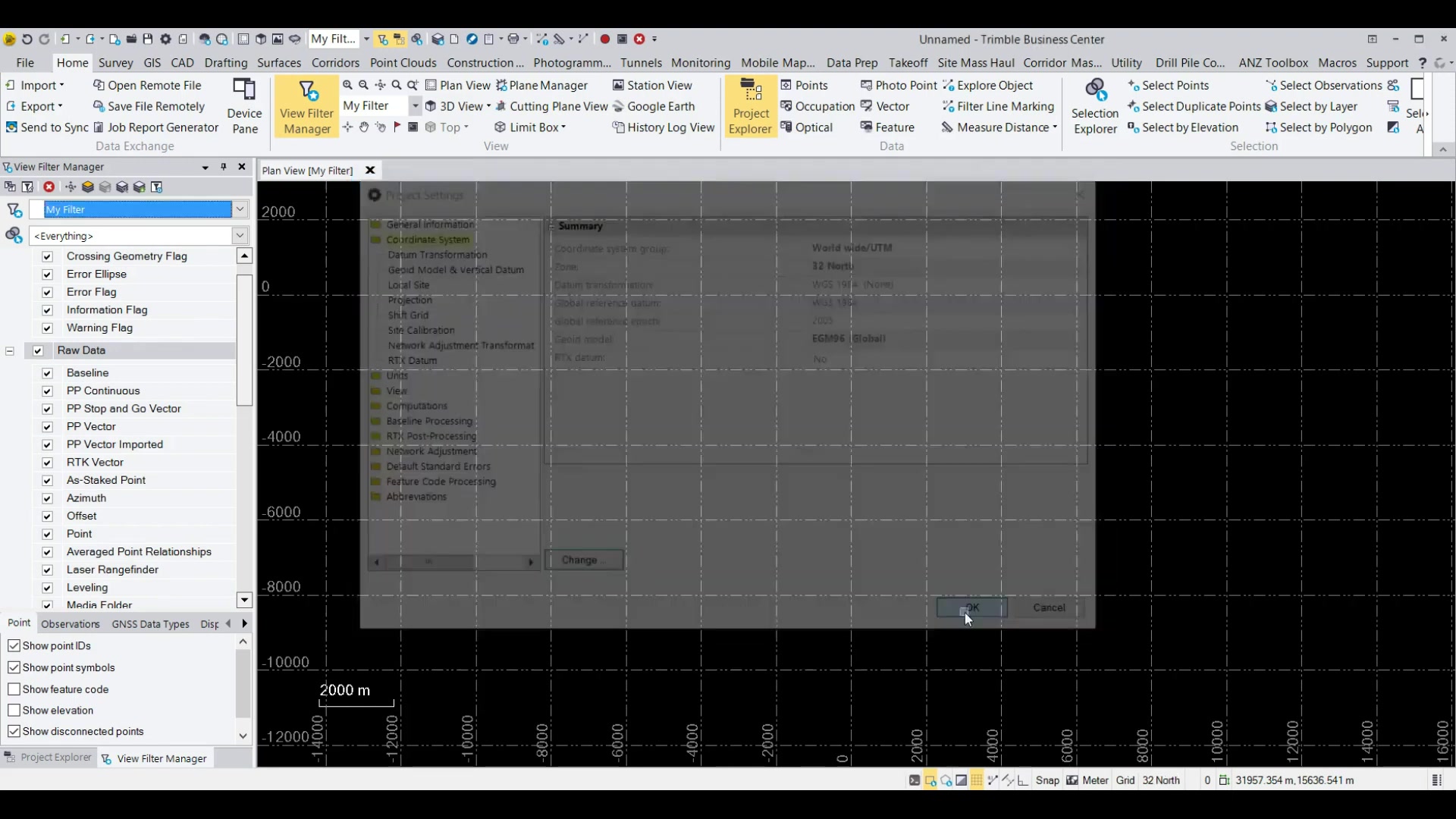Toggle Show disconnected points
The image size is (1456, 819).
point(14,732)
